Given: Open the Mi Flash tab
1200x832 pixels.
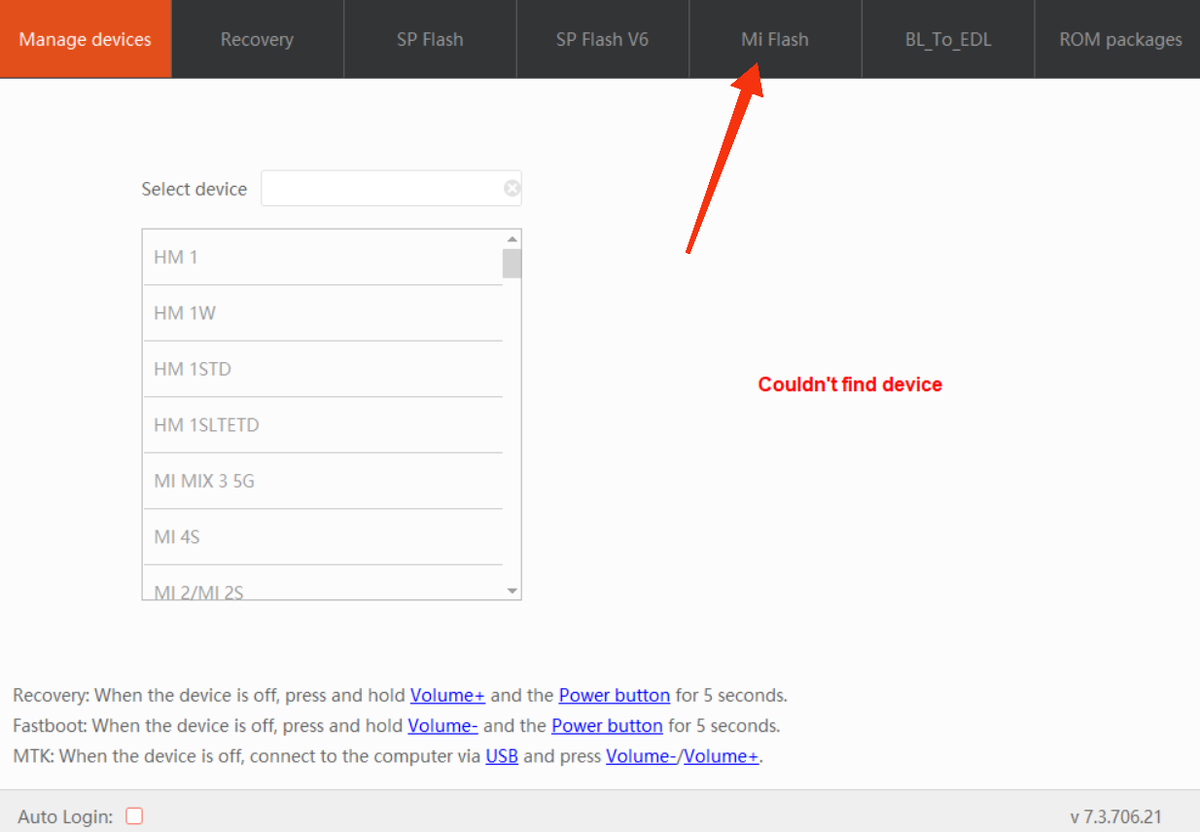Looking at the screenshot, I should click(775, 39).
